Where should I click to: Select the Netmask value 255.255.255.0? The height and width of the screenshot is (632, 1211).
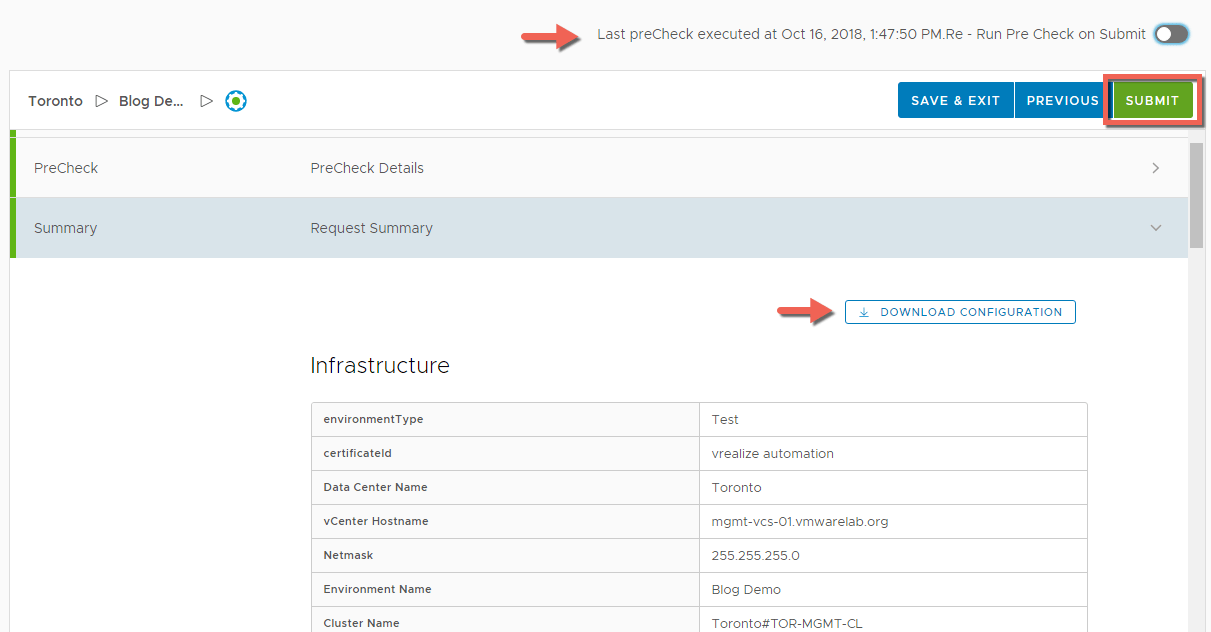(755, 555)
